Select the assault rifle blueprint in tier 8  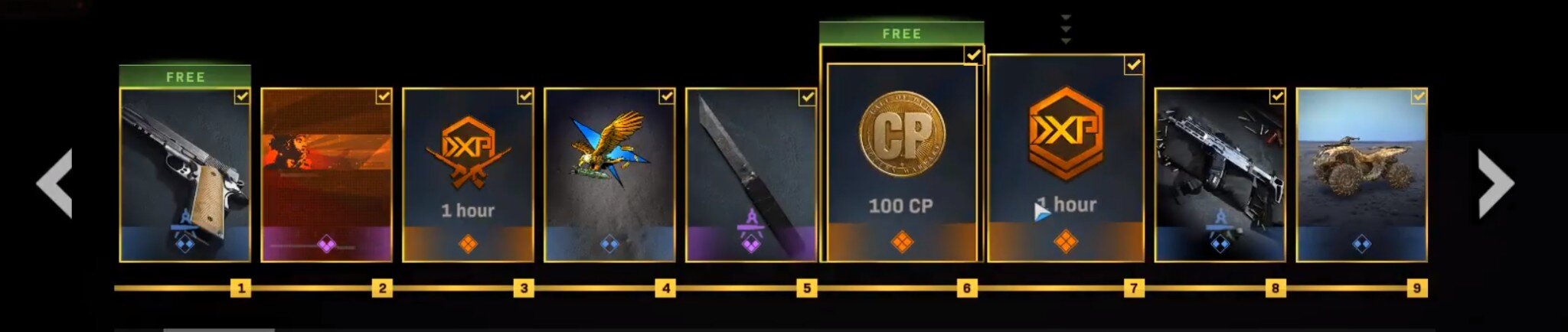[1220, 175]
